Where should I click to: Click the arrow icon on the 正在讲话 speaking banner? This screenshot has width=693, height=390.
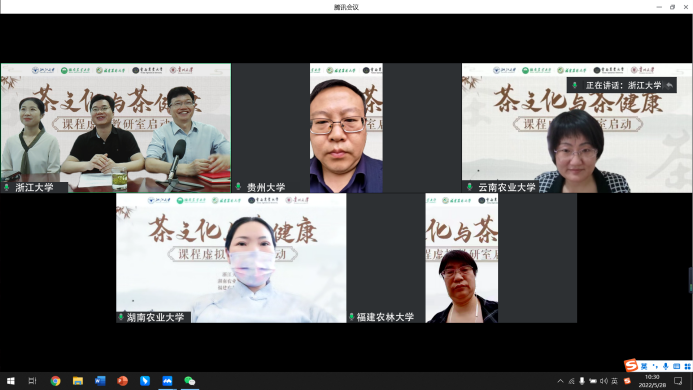670,85
